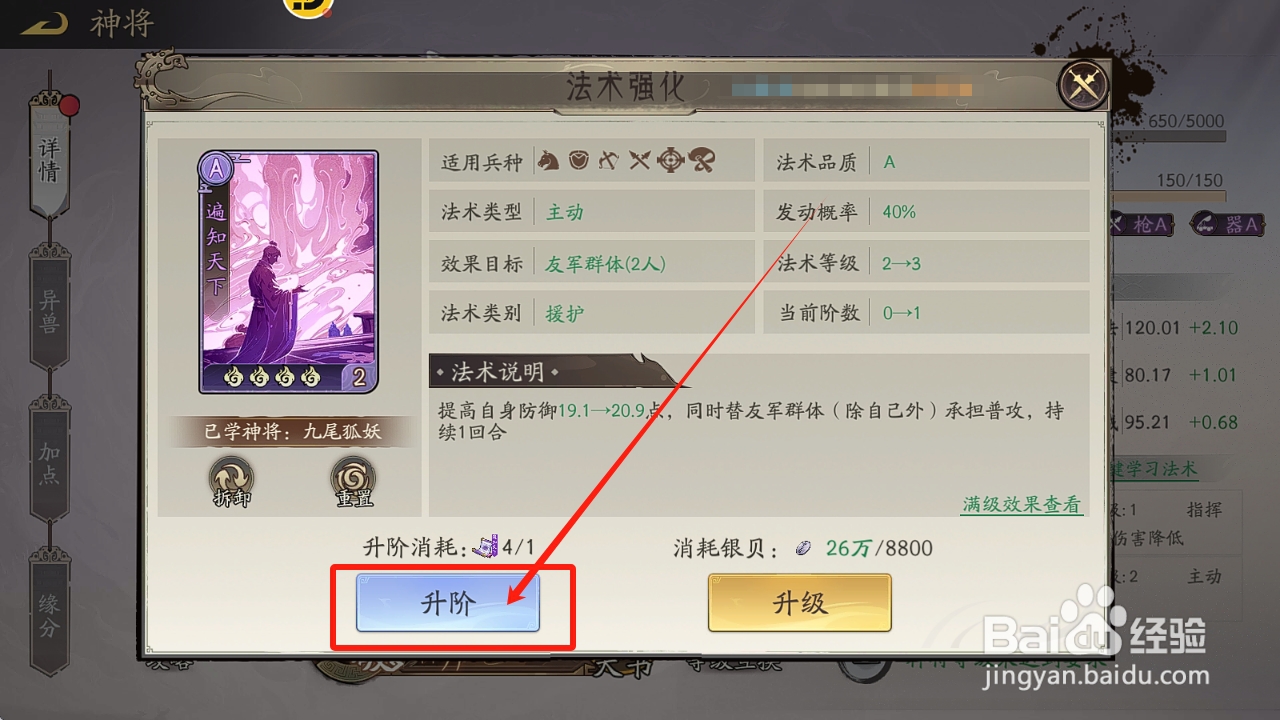Select the shield troop type icon
This screenshot has width=1280, height=720.
pyautogui.click(x=578, y=161)
